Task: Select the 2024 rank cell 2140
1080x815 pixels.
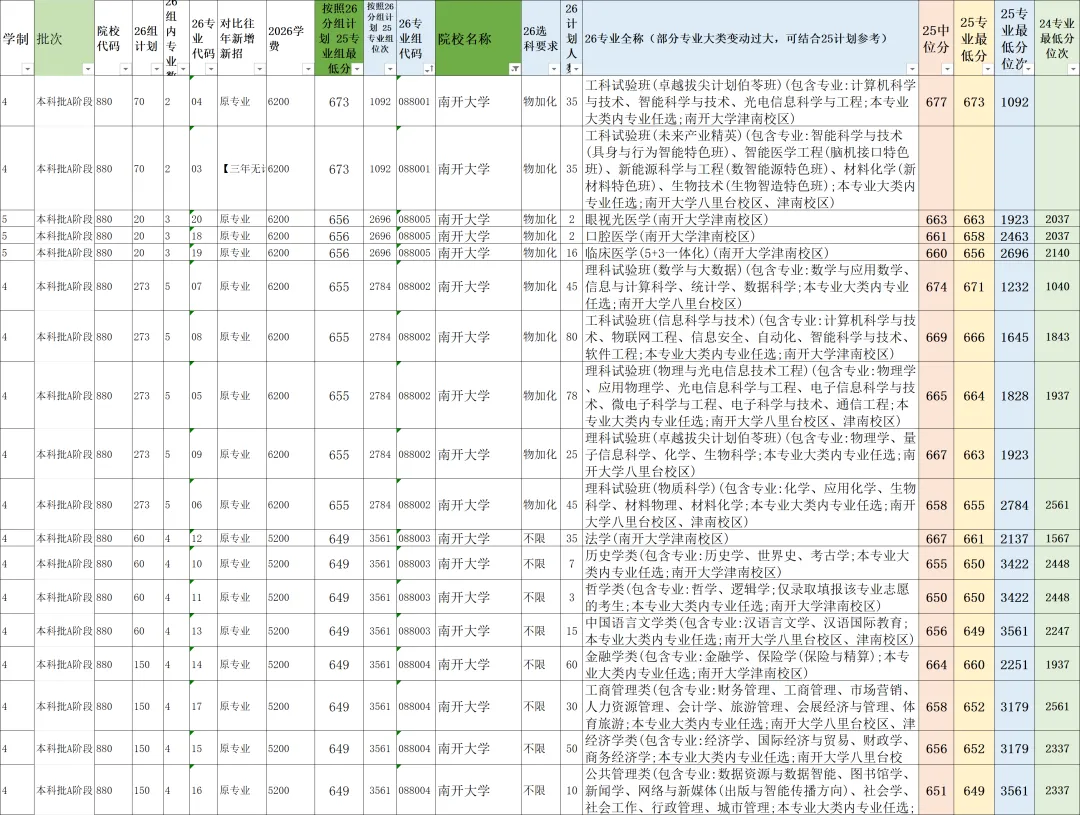Action: coord(1057,253)
